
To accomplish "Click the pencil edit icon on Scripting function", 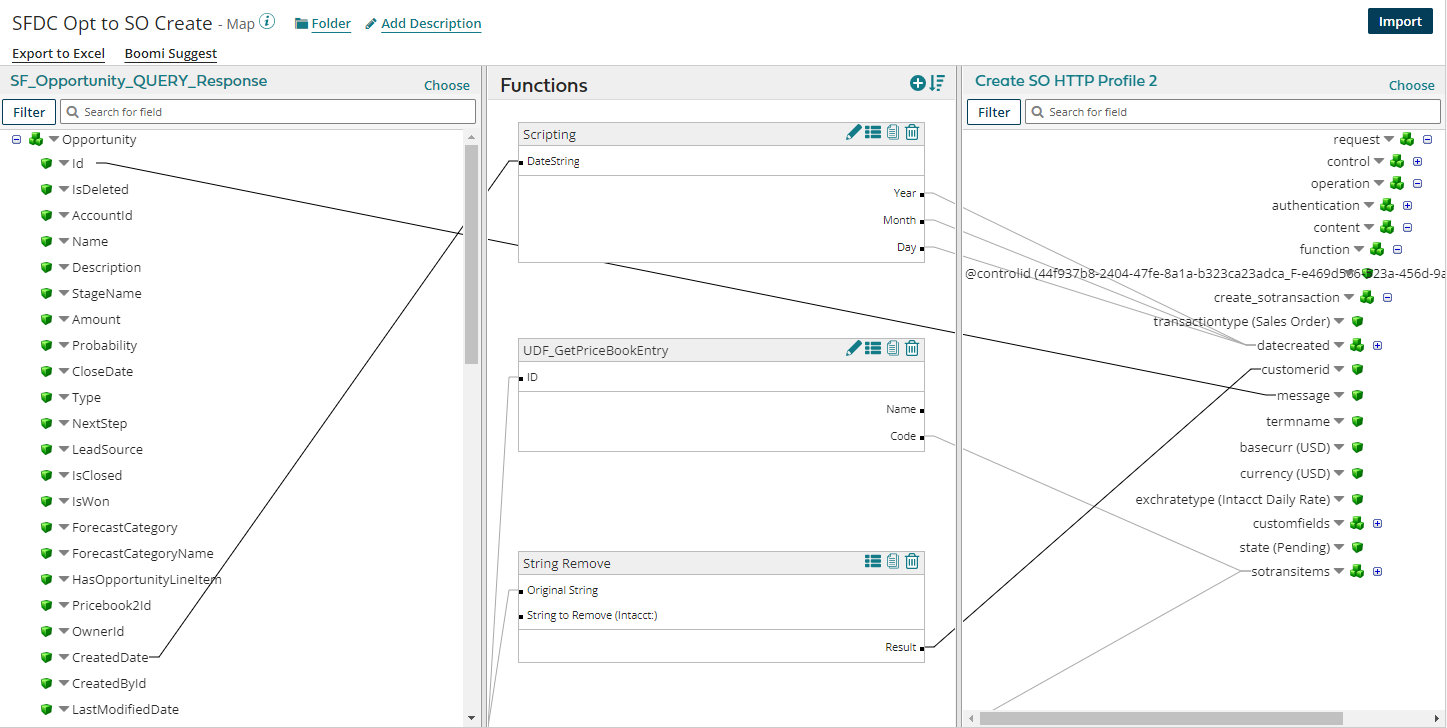I will (x=853, y=132).
